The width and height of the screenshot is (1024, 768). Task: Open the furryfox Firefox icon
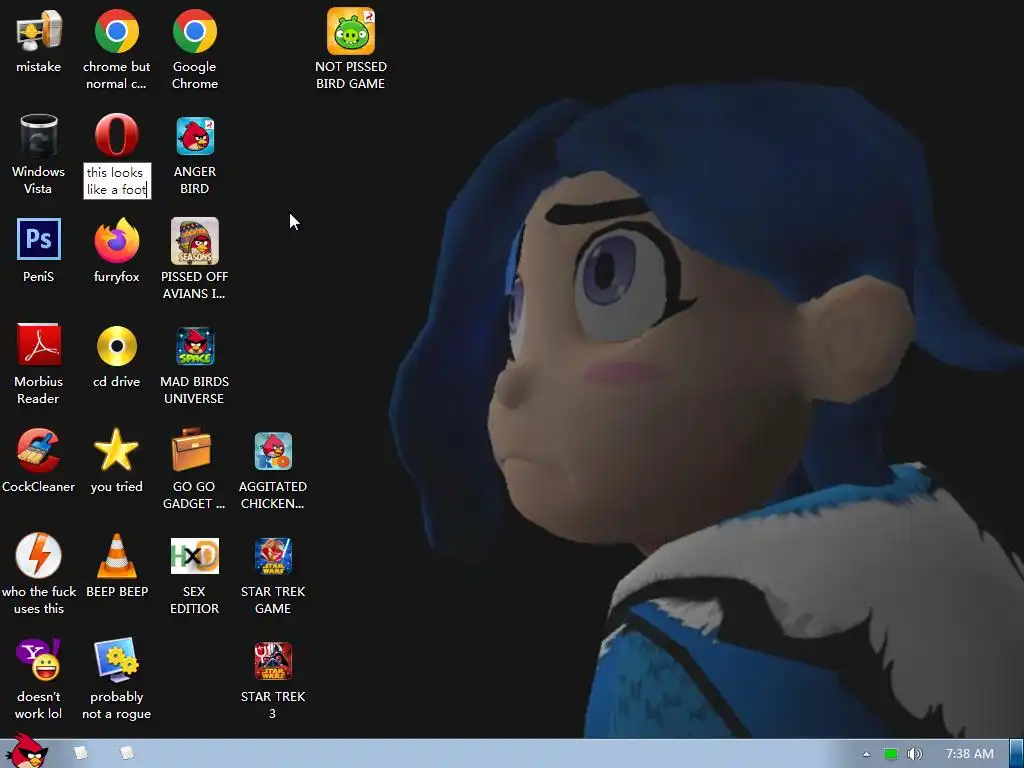pyautogui.click(x=116, y=240)
